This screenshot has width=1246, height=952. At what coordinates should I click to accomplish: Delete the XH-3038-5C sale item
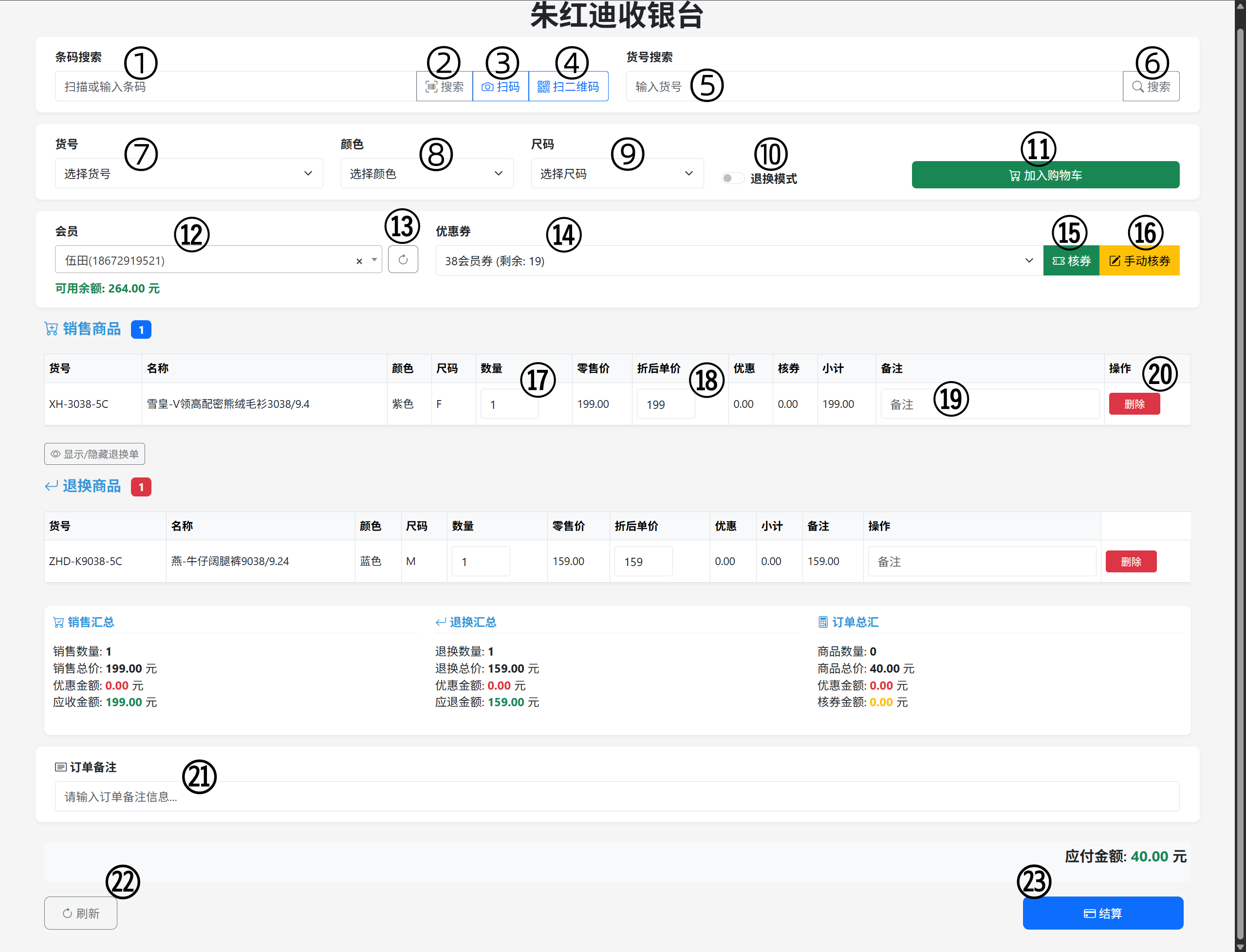[1134, 403]
